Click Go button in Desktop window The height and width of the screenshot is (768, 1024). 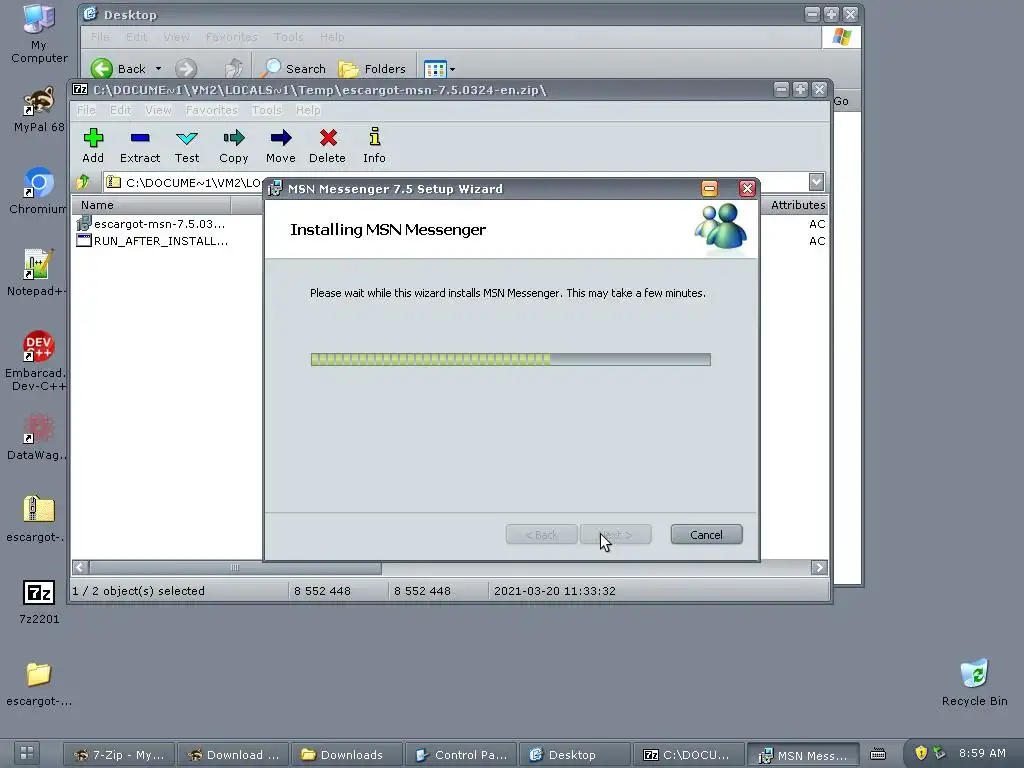coord(841,101)
